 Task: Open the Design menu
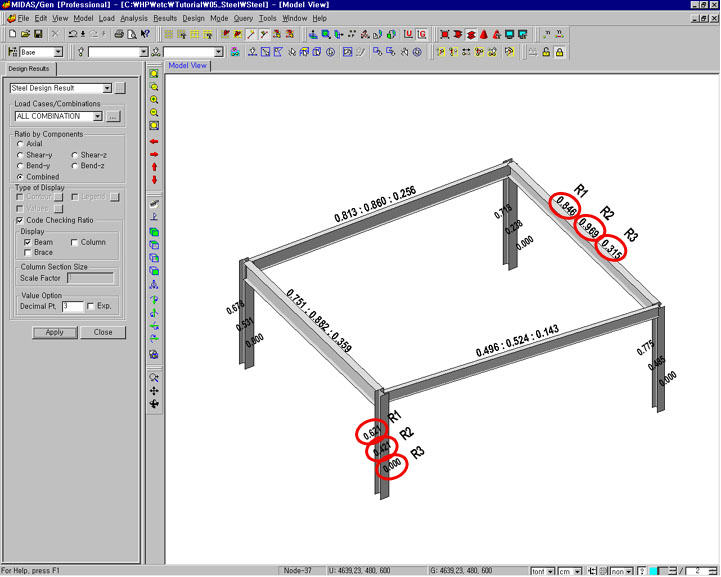tap(193, 18)
